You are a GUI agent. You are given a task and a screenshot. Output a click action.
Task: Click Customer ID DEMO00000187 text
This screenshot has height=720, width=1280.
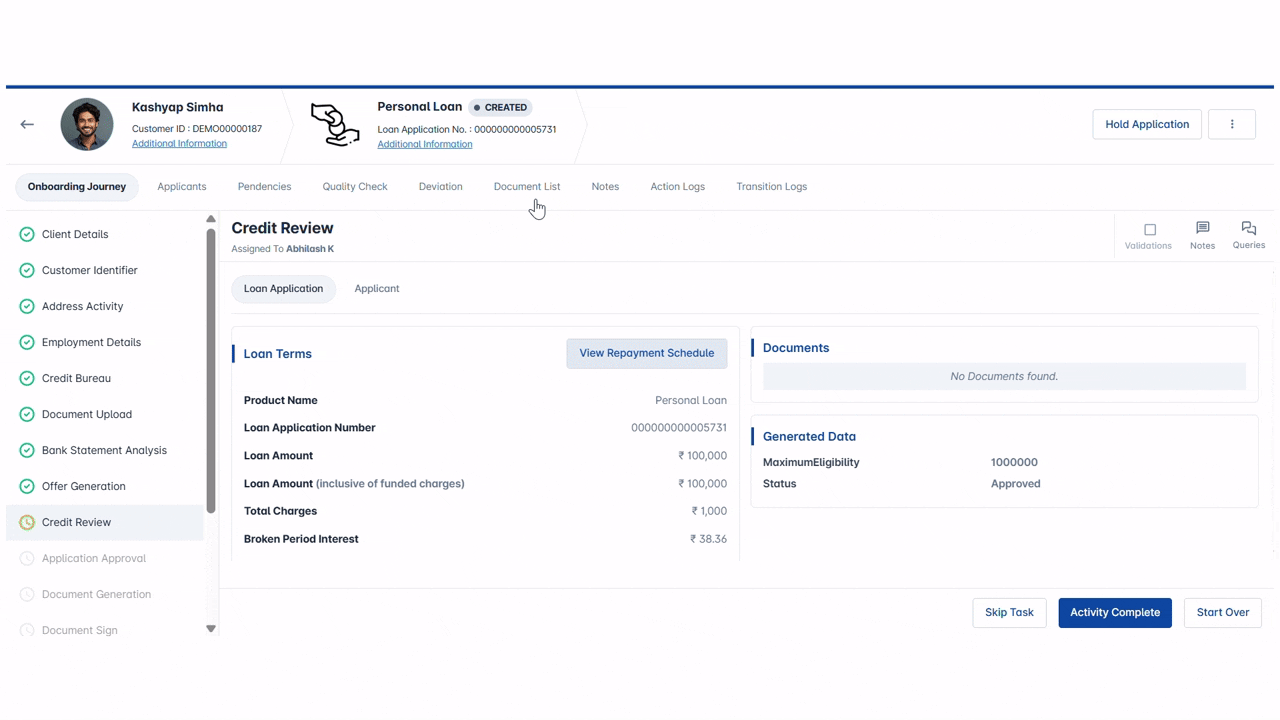tap(197, 129)
